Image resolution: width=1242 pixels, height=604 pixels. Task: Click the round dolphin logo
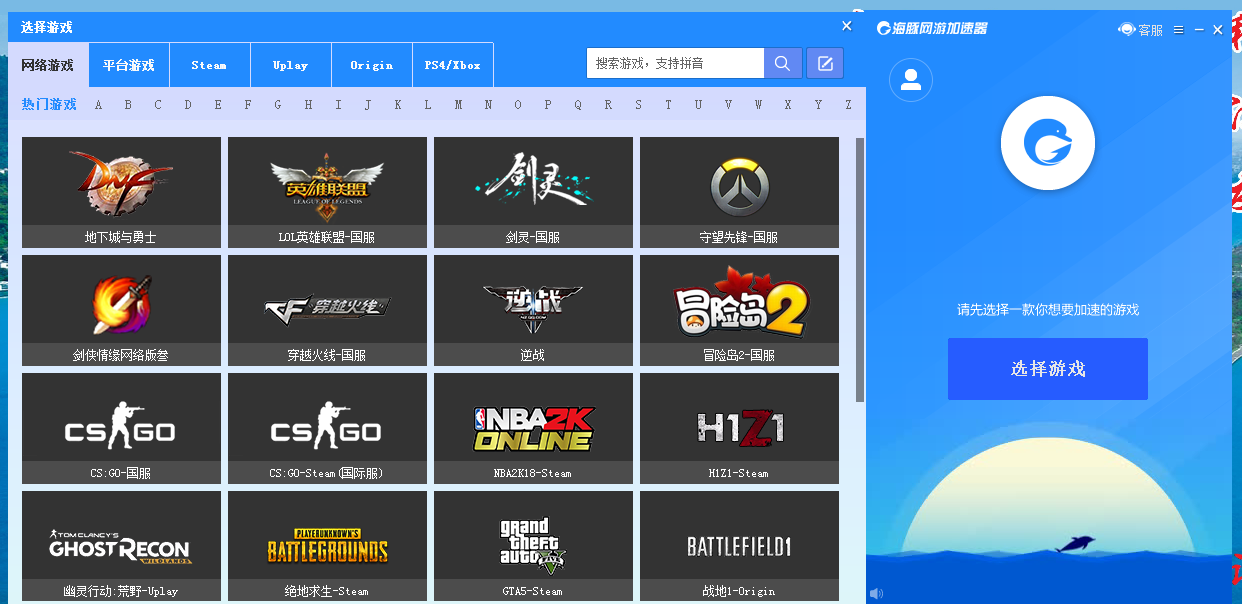click(1048, 143)
